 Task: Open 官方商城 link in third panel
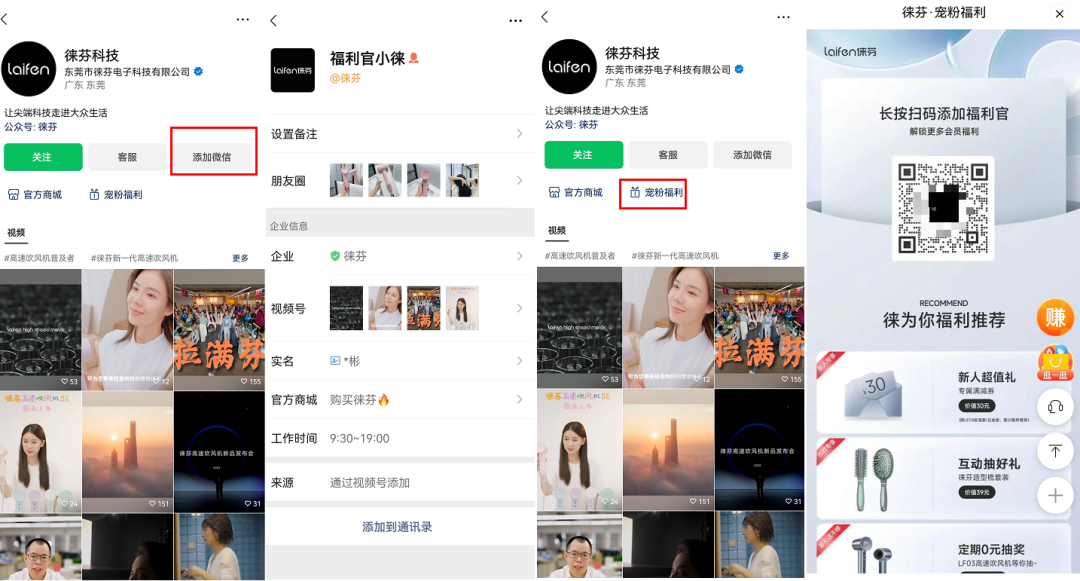[576, 193]
